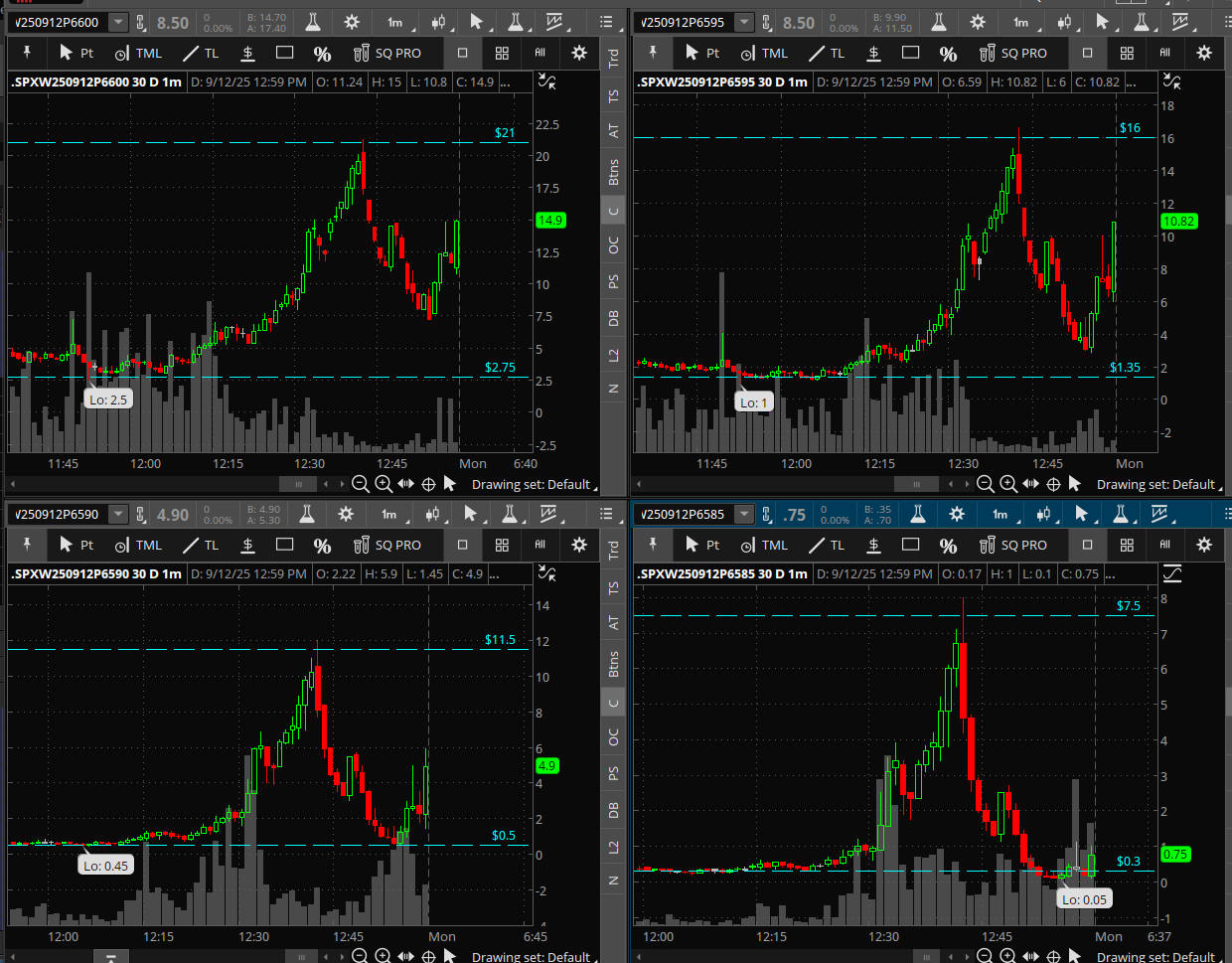Click the TML button in the P6585 chart

[x=764, y=545]
